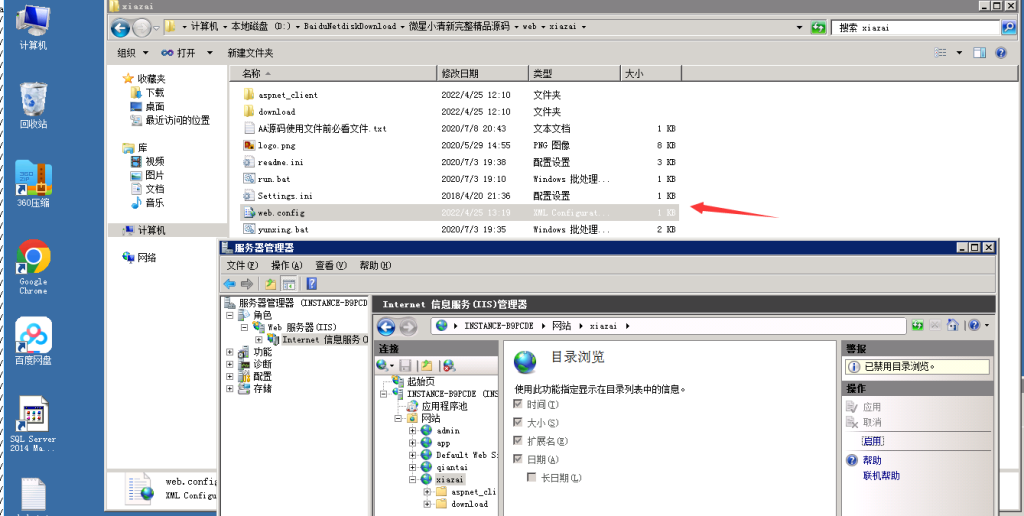The width and height of the screenshot is (1024, 516).
Task: Click the IIS Manager forward navigation button
Action: tap(408, 326)
